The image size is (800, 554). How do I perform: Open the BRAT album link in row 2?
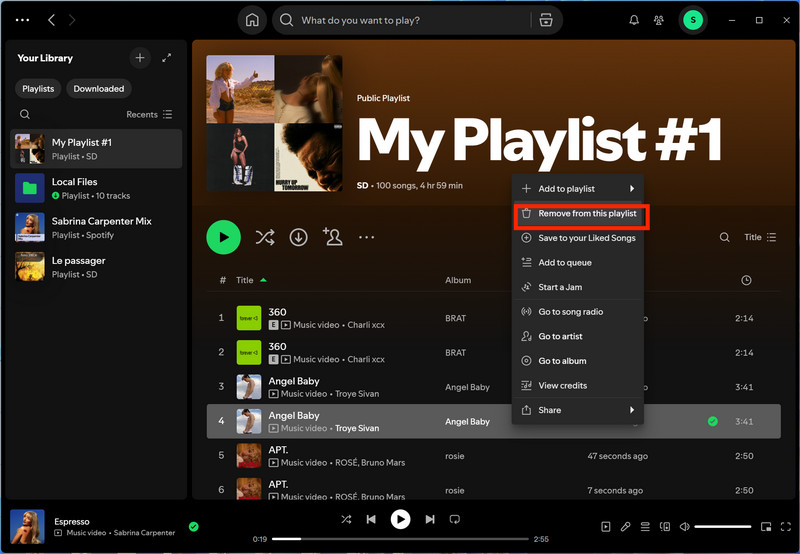(x=455, y=352)
